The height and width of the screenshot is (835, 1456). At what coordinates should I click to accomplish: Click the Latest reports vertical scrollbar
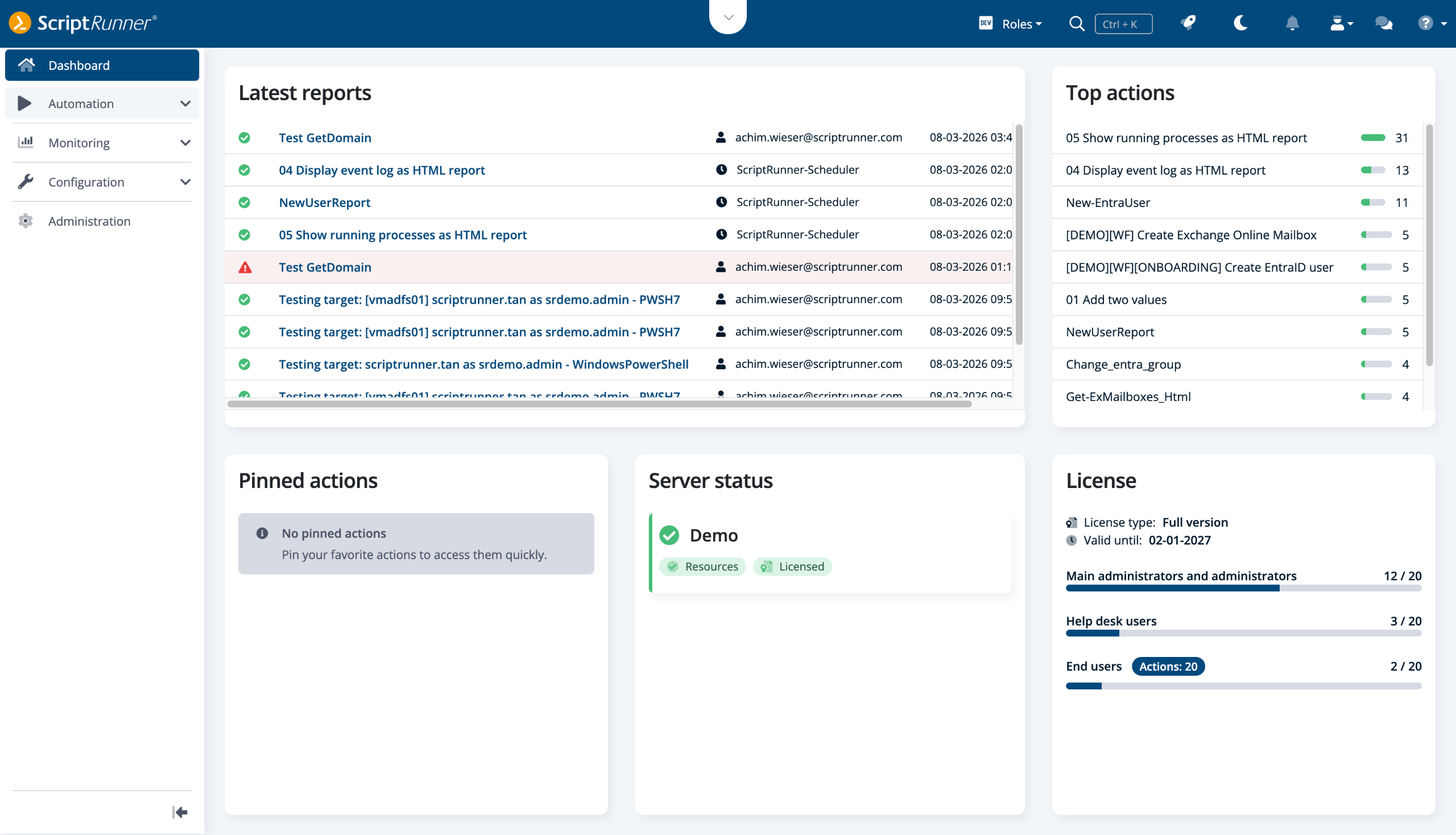1019,234
